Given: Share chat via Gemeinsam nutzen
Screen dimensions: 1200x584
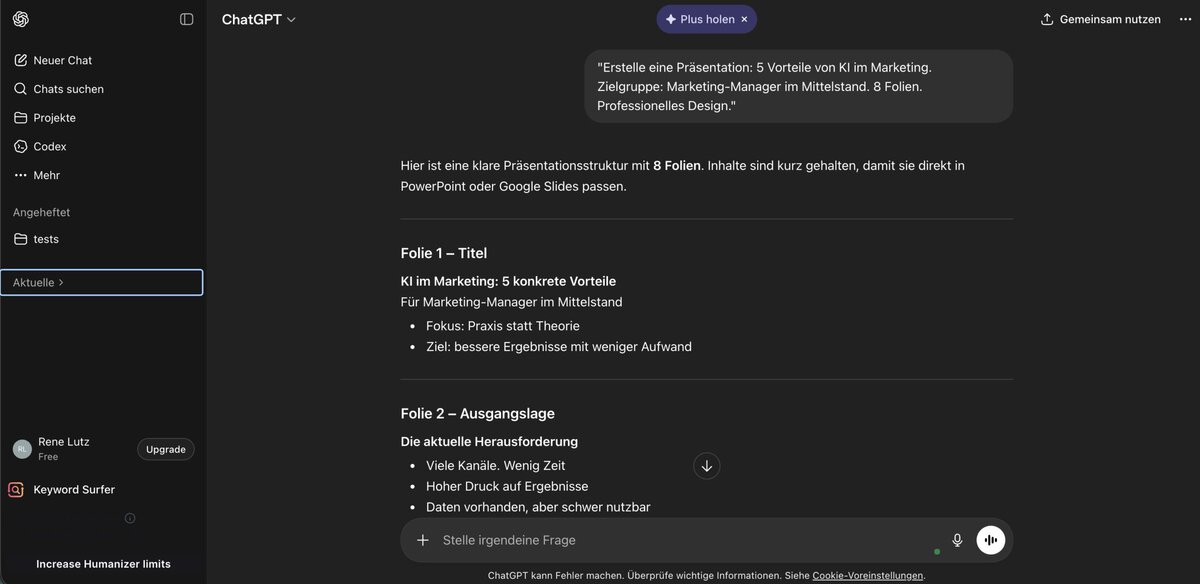Looking at the screenshot, I should pyautogui.click(x=1101, y=19).
